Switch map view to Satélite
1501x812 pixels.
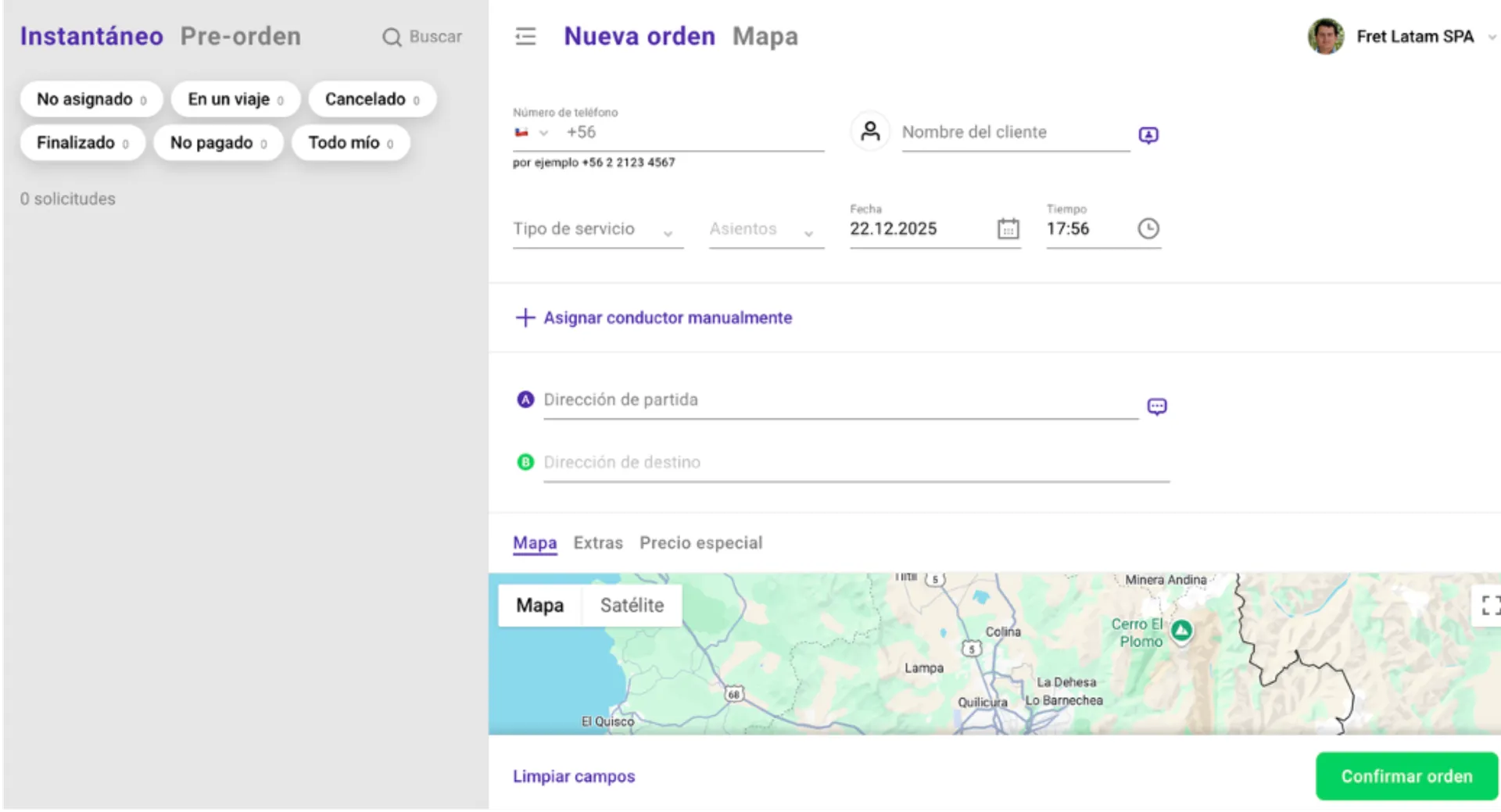click(632, 606)
